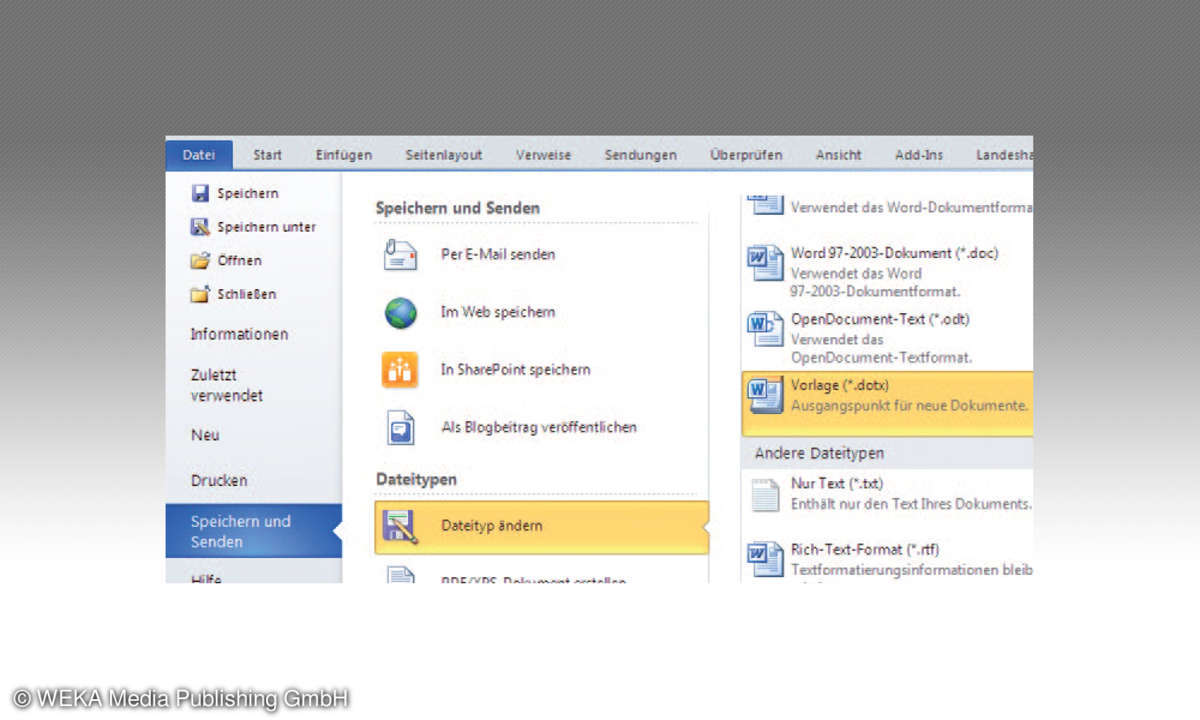Select Vorlage (*.dotx) file type
The width and height of the screenshot is (1200, 720).
tap(888, 404)
